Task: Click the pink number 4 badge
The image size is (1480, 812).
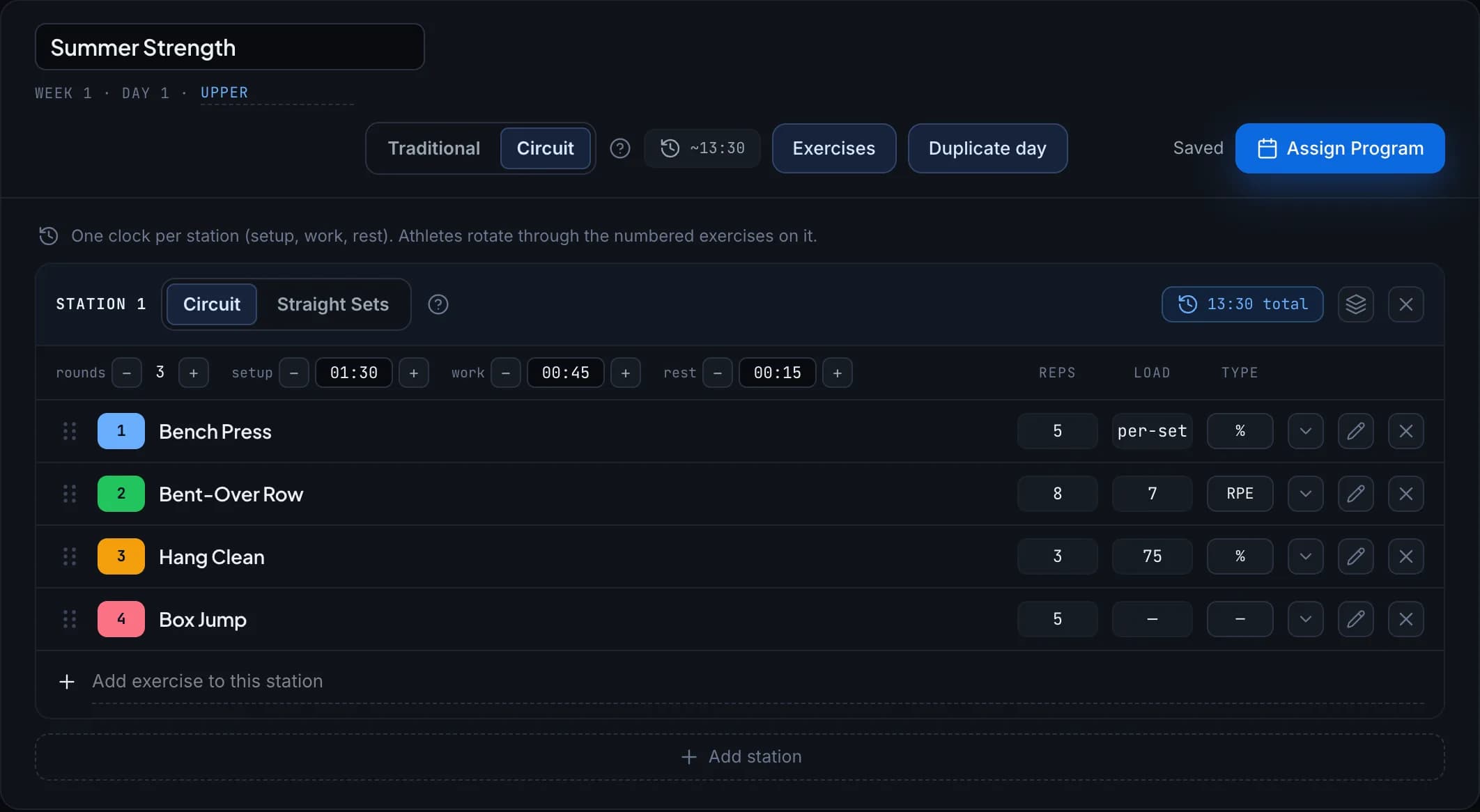Action: 121,619
